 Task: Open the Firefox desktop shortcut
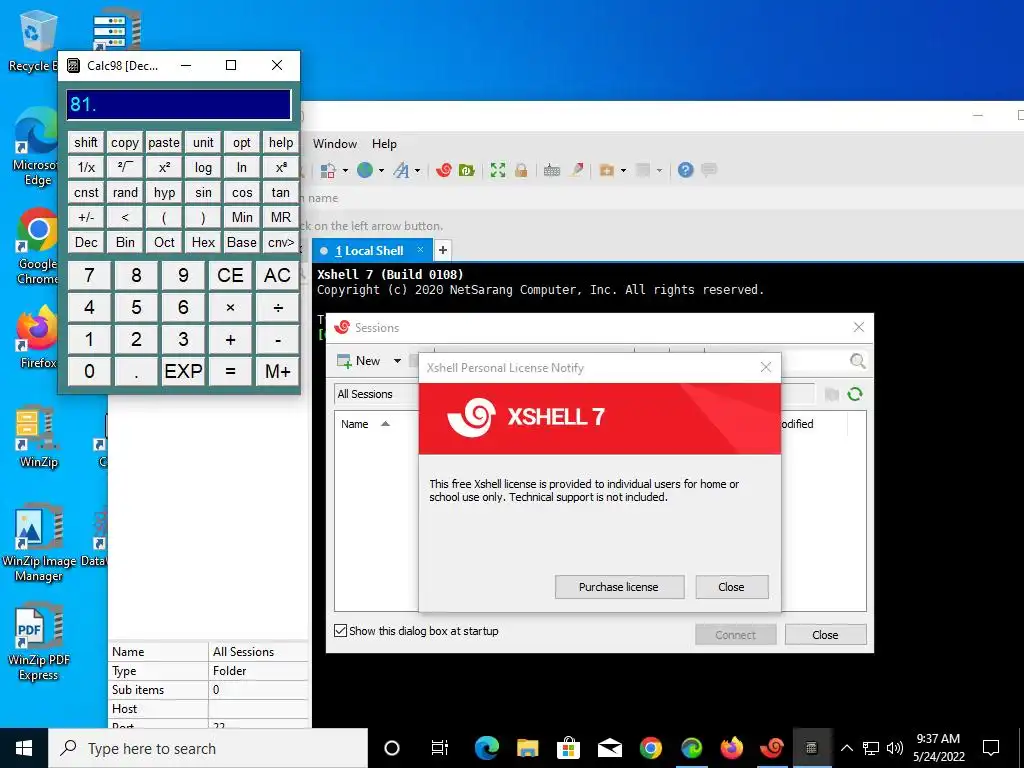37,338
